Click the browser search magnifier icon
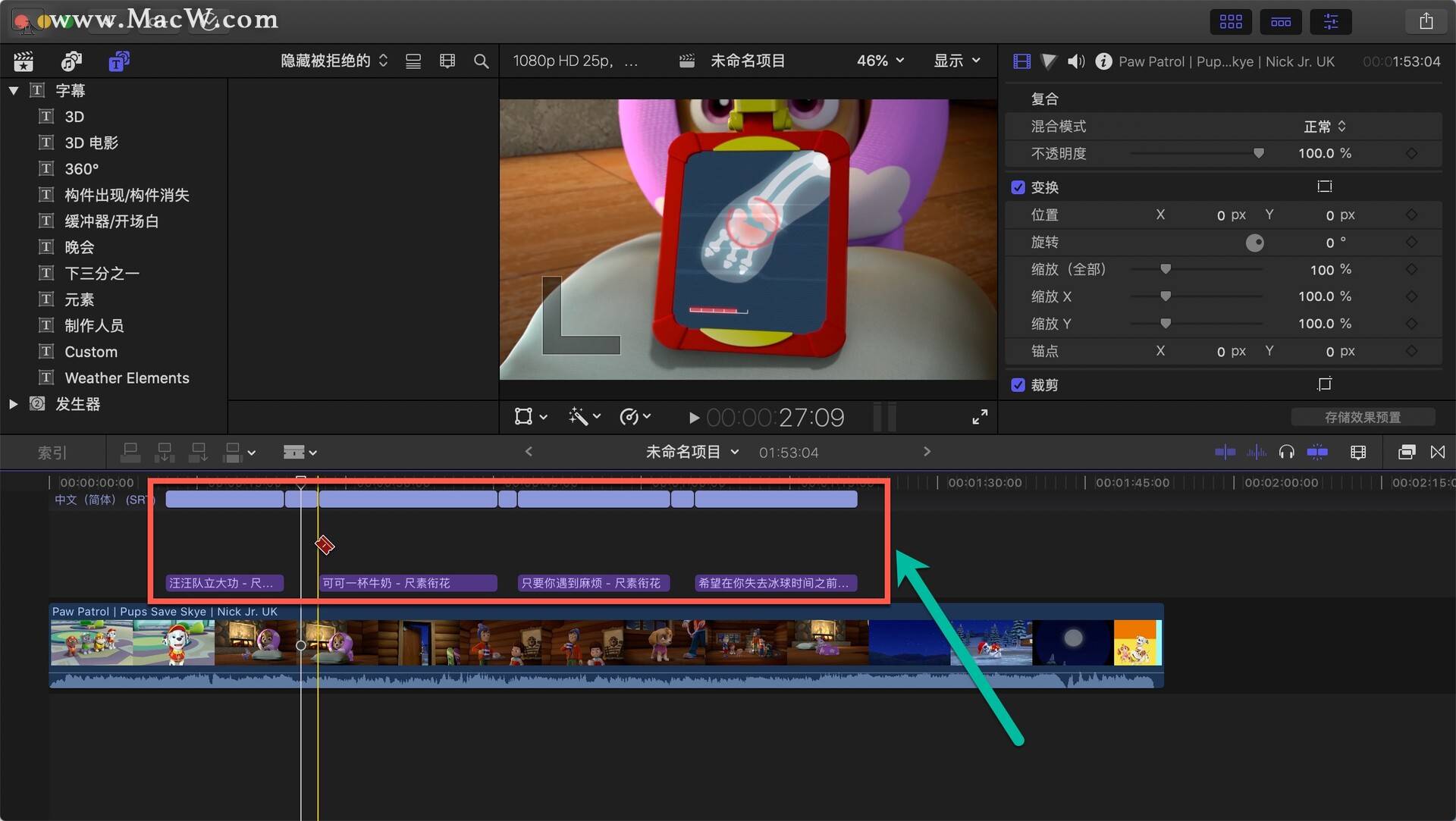 (481, 61)
